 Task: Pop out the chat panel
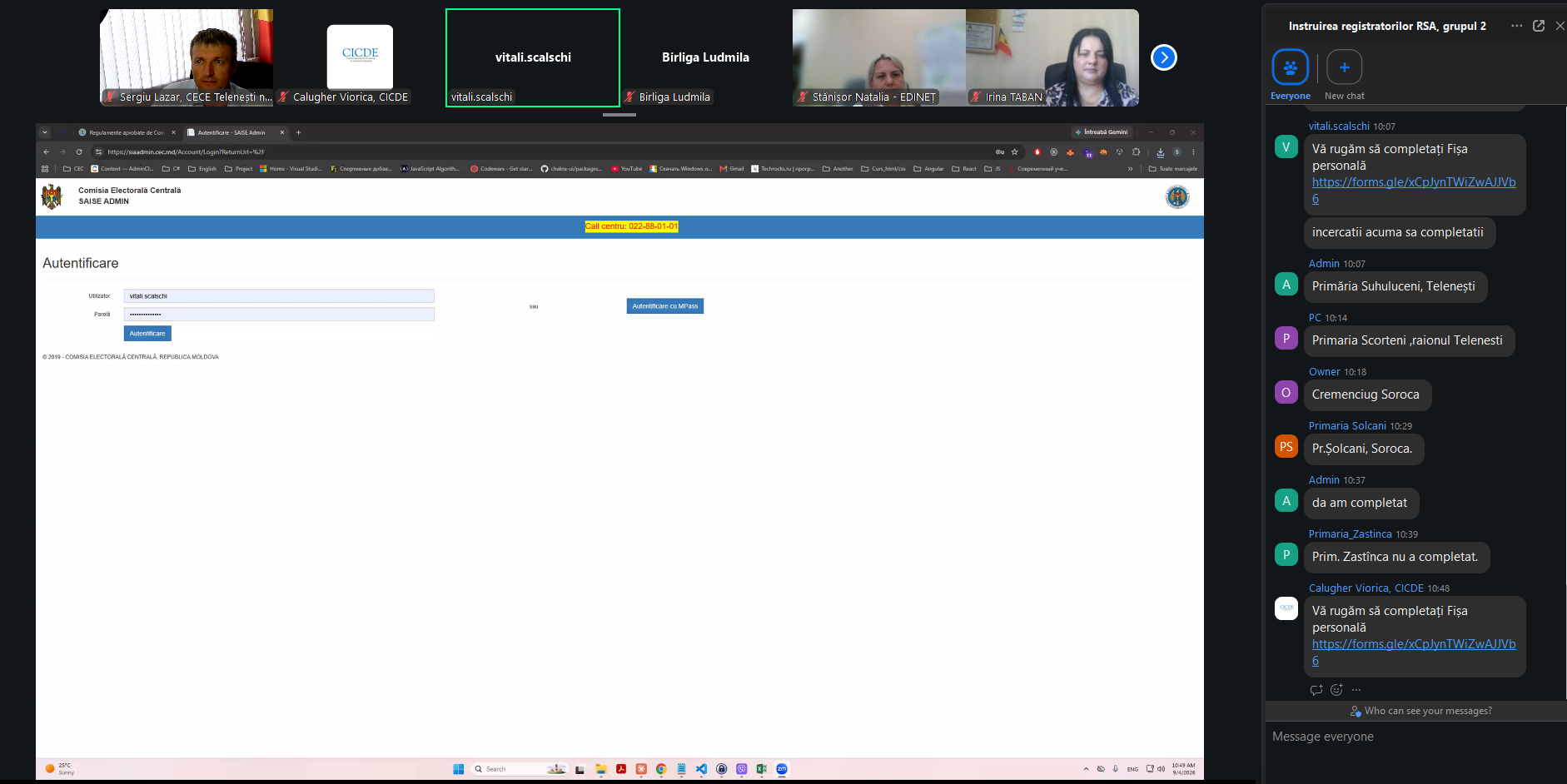[1539, 26]
